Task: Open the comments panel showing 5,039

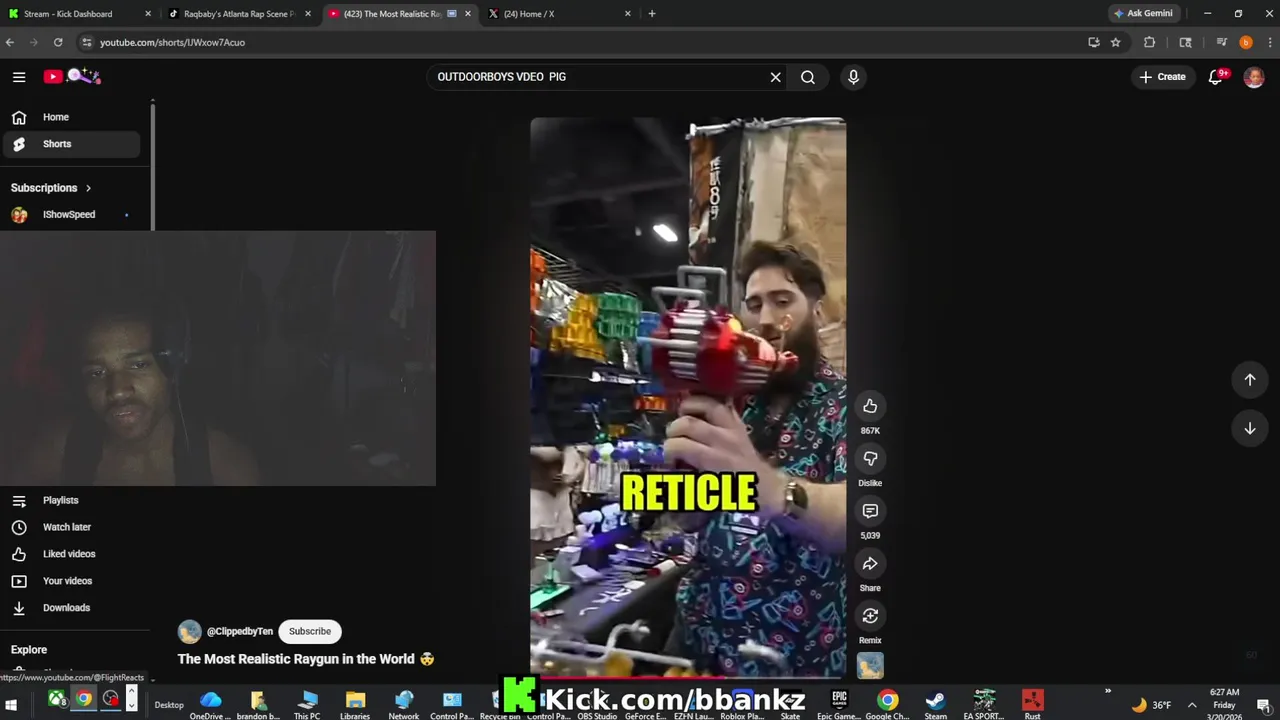Action: point(870,511)
